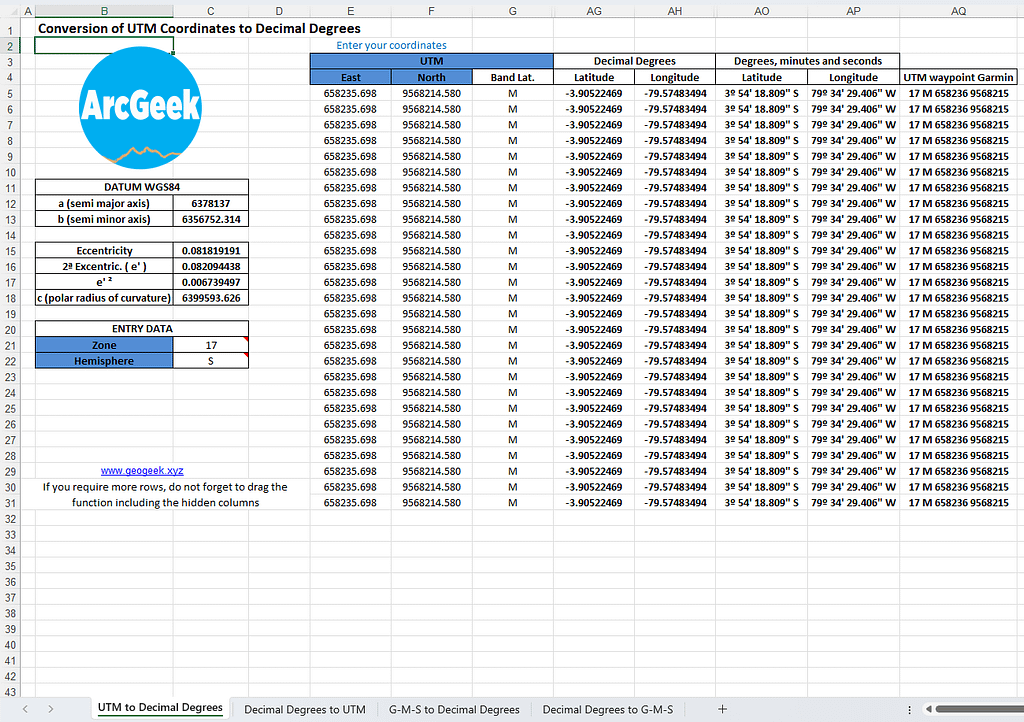
Task: Select column AQ header
Action: [x=958, y=11]
